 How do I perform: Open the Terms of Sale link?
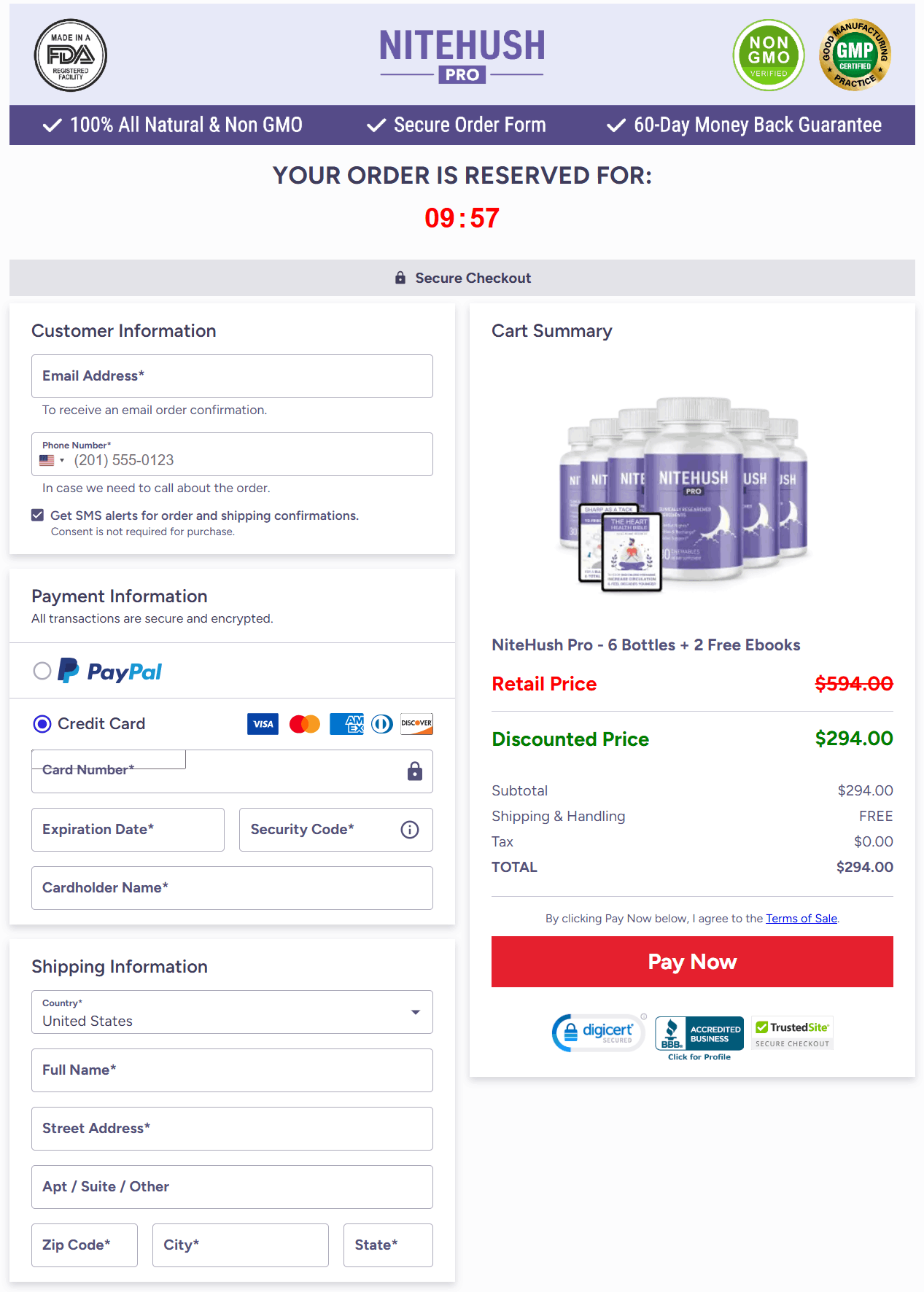point(801,918)
